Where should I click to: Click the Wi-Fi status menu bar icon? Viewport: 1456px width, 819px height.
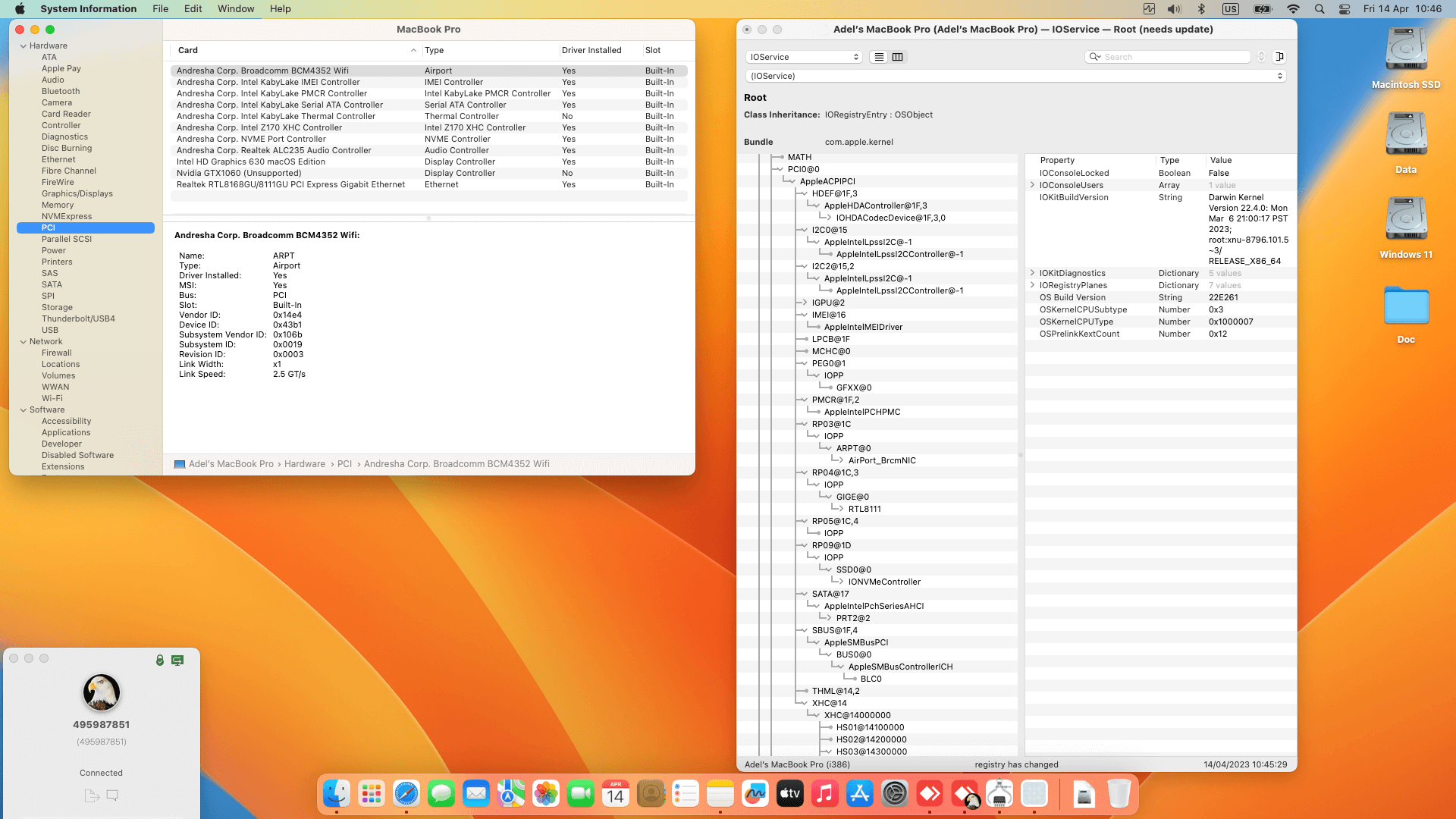[x=1293, y=9]
